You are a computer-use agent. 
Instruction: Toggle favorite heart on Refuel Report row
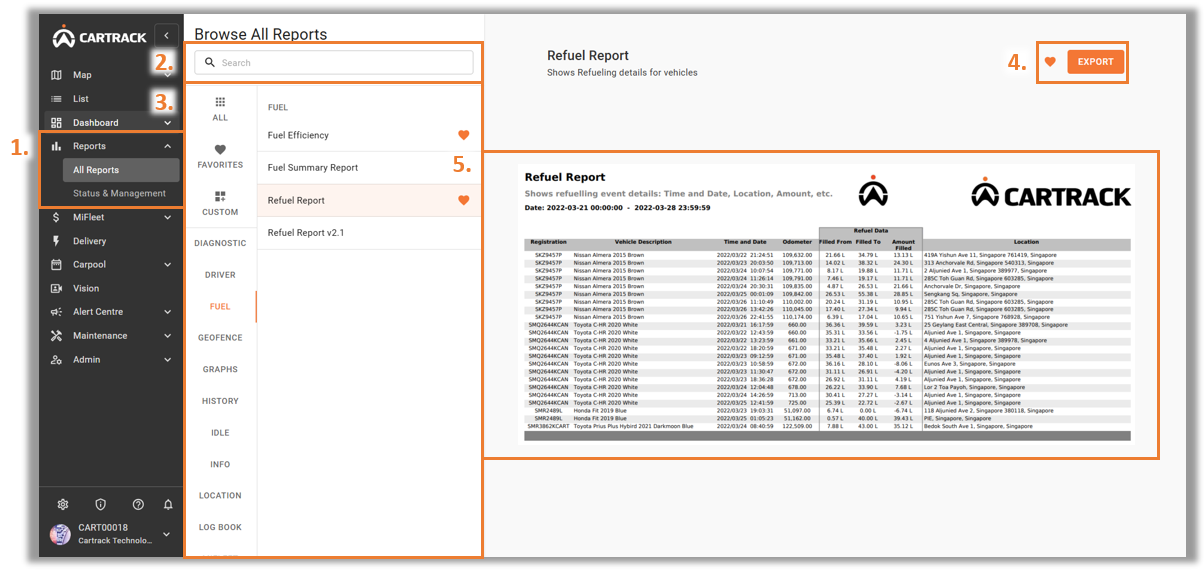point(463,200)
